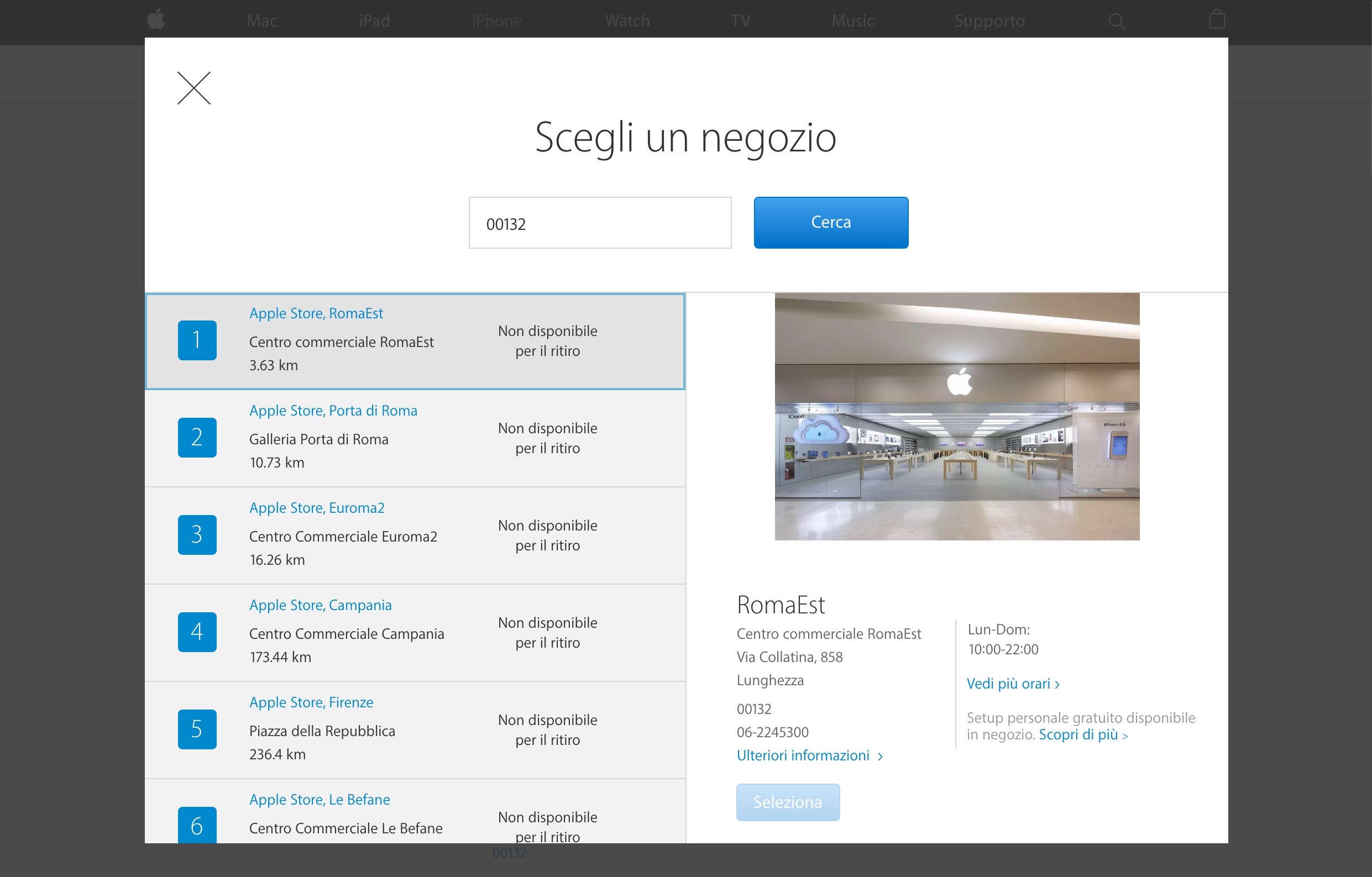Choose Apple Store, Porta di Roma
Image resolution: width=1372 pixels, height=877 pixels.
[x=333, y=411]
